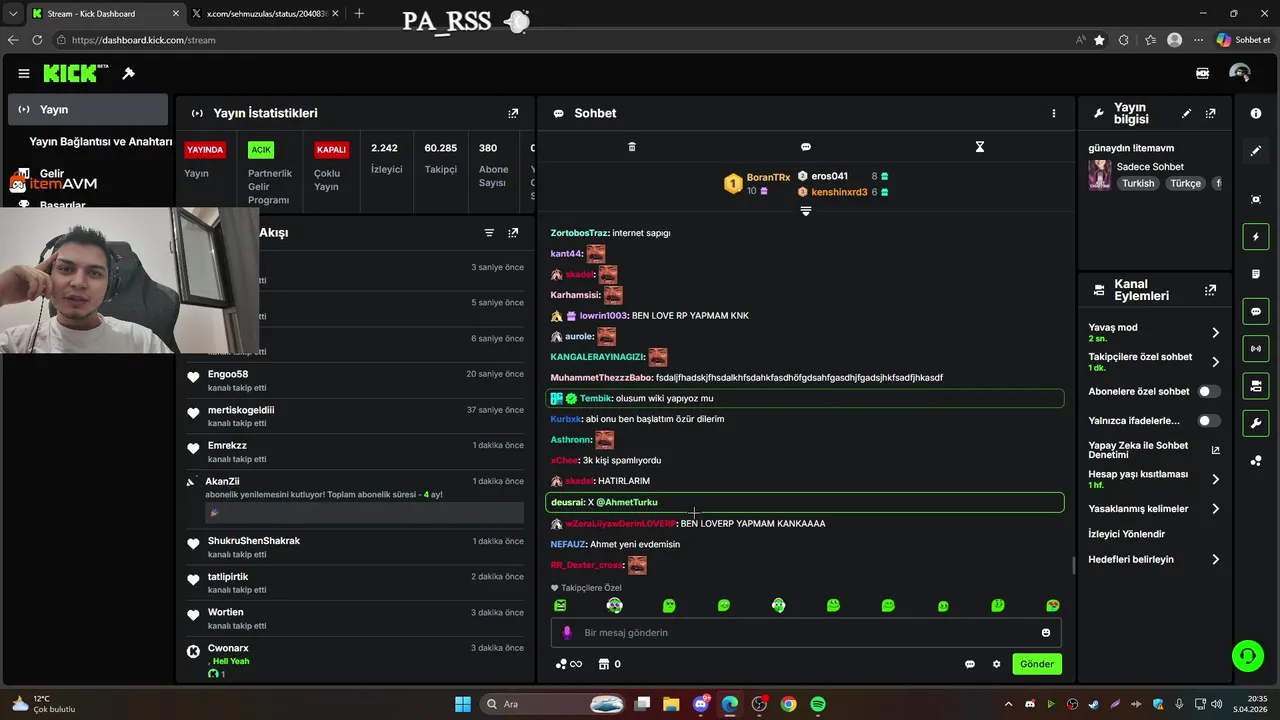Toggle Yalnızca ifadelerle switch
This screenshot has width=1280, height=720.
1209,421
